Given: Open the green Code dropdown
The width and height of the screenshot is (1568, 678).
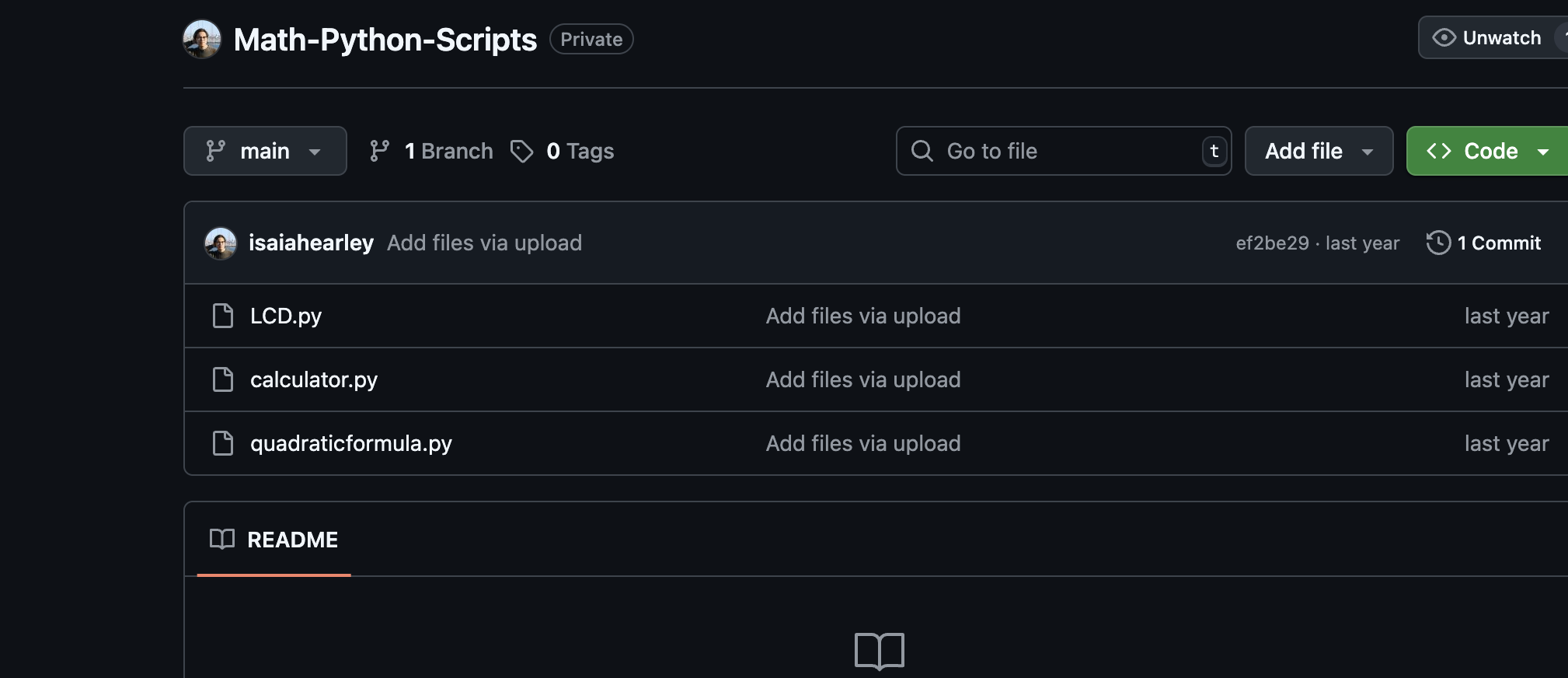Looking at the screenshot, I should coord(1486,151).
